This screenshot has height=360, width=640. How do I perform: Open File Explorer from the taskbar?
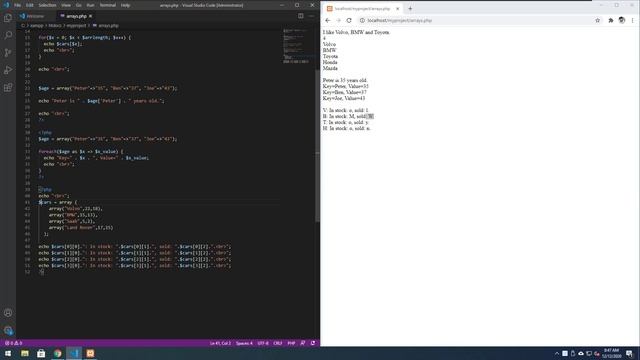25,353
